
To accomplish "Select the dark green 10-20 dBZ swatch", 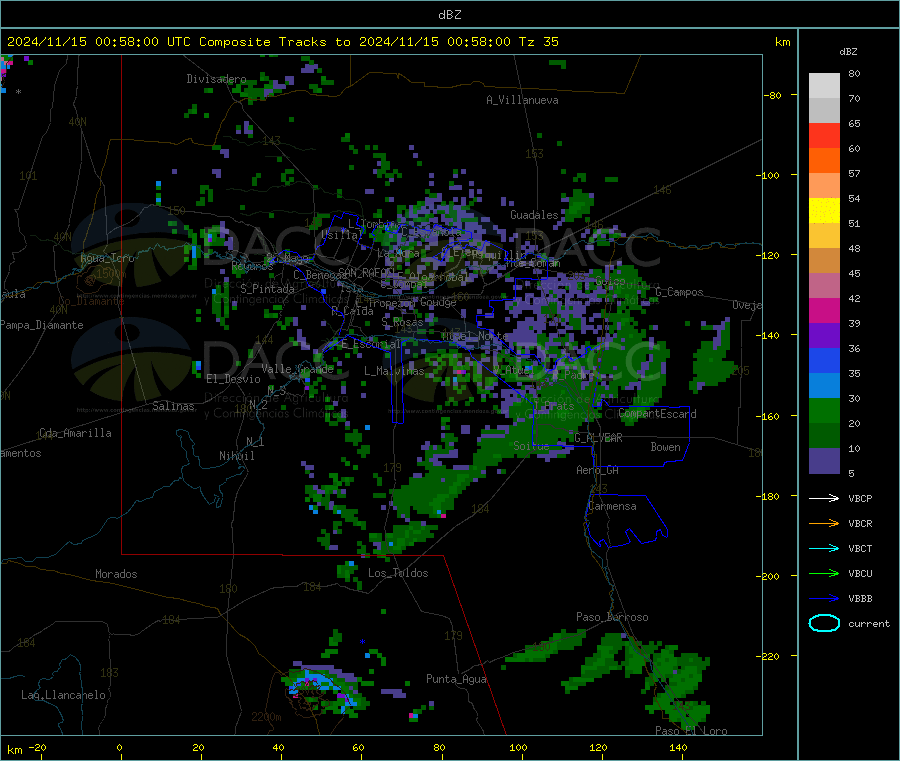I will click(824, 436).
